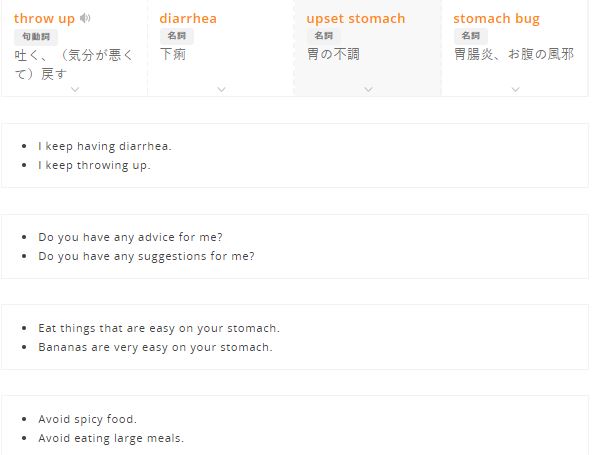The width and height of the screenshot is (597, 455).
Task: Select Avoid spicy food sentence
Action: 87,419
